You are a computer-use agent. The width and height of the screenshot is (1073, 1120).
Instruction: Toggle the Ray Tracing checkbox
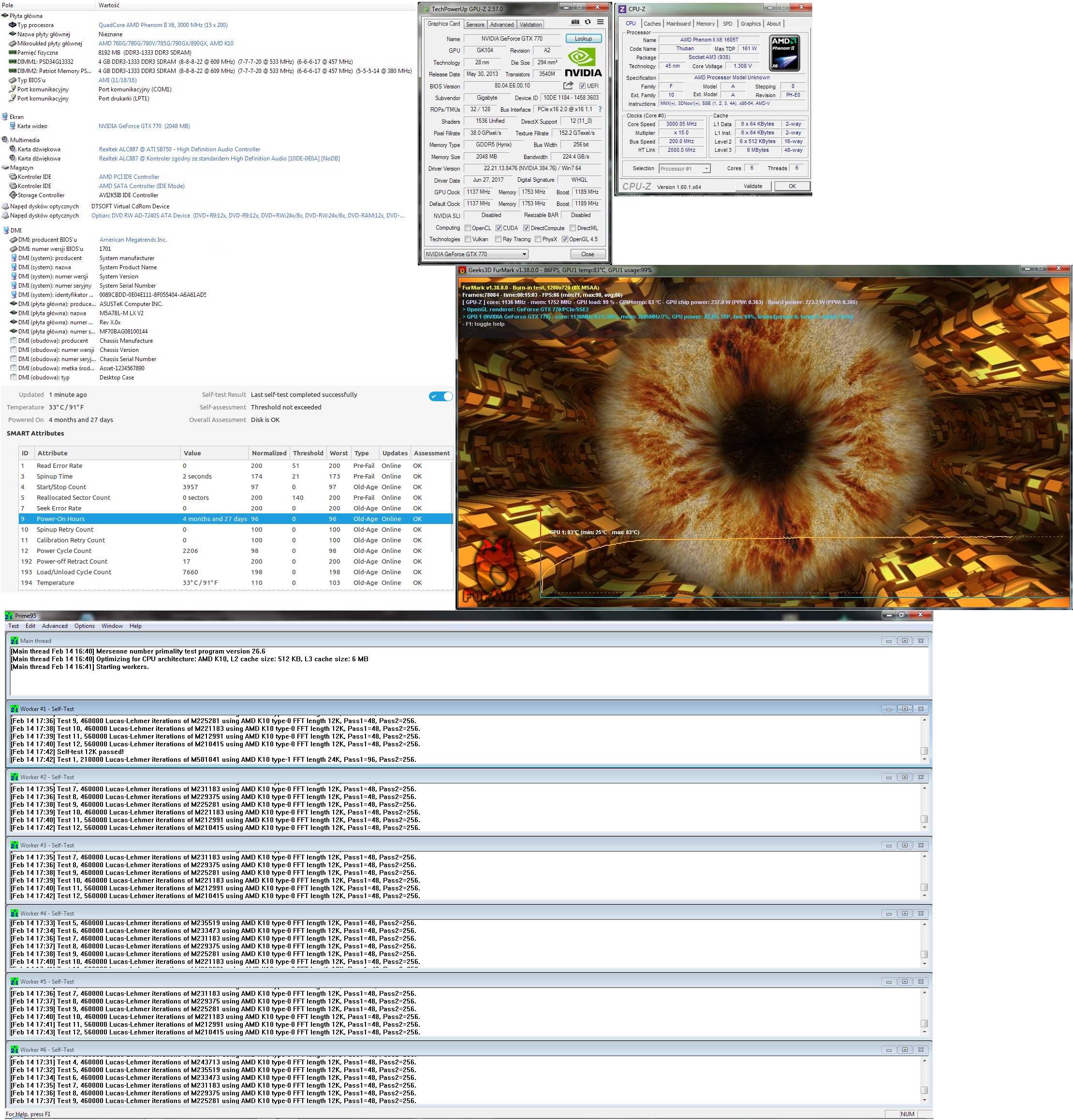[x=499, y=239]
